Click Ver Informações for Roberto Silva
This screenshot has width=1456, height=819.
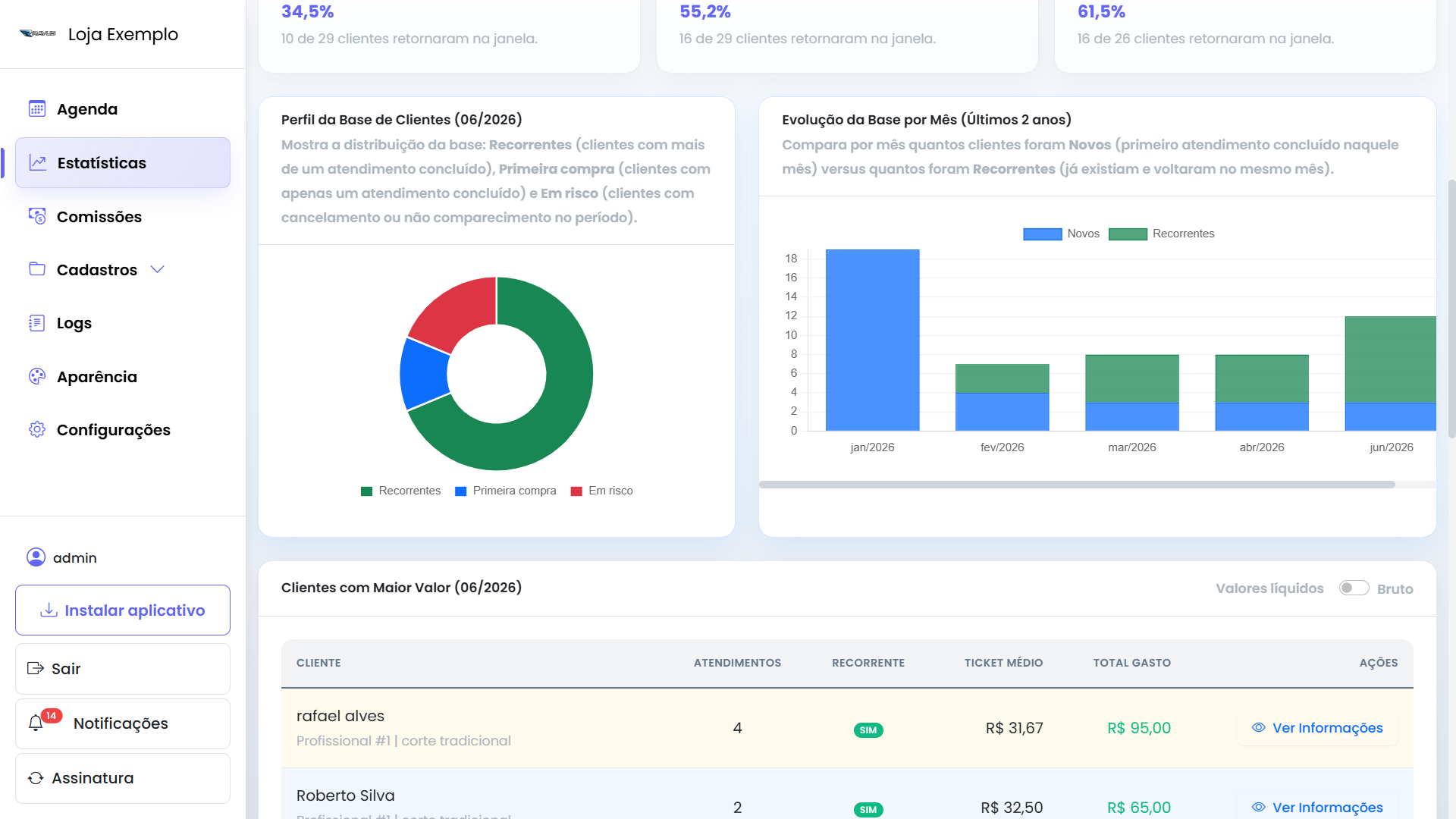click(1317, 807)
